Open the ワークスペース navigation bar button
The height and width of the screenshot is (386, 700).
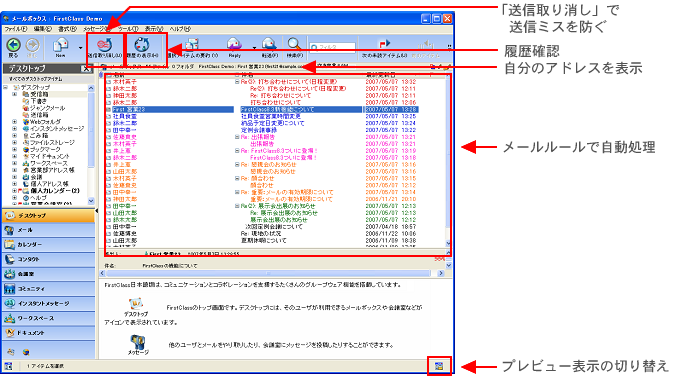(x=49, y=318)
